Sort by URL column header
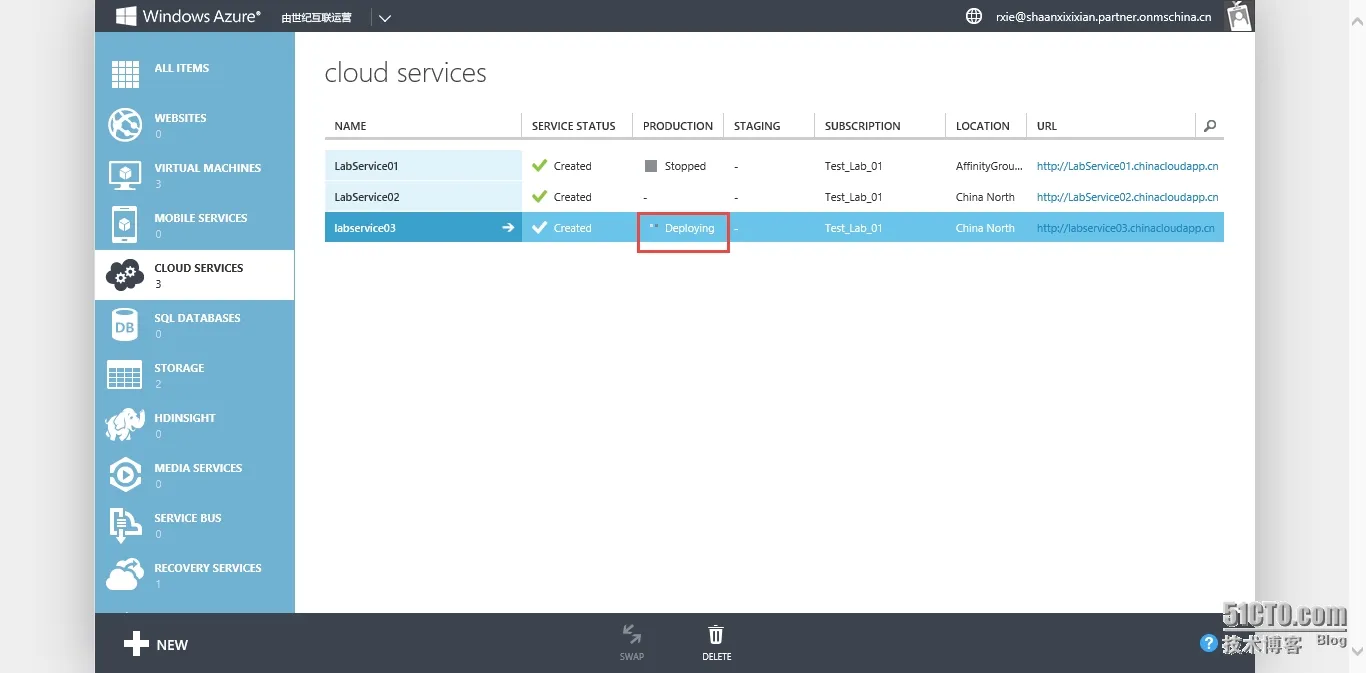Screen dimensions: 1366x673 (x=1047, y=126)
